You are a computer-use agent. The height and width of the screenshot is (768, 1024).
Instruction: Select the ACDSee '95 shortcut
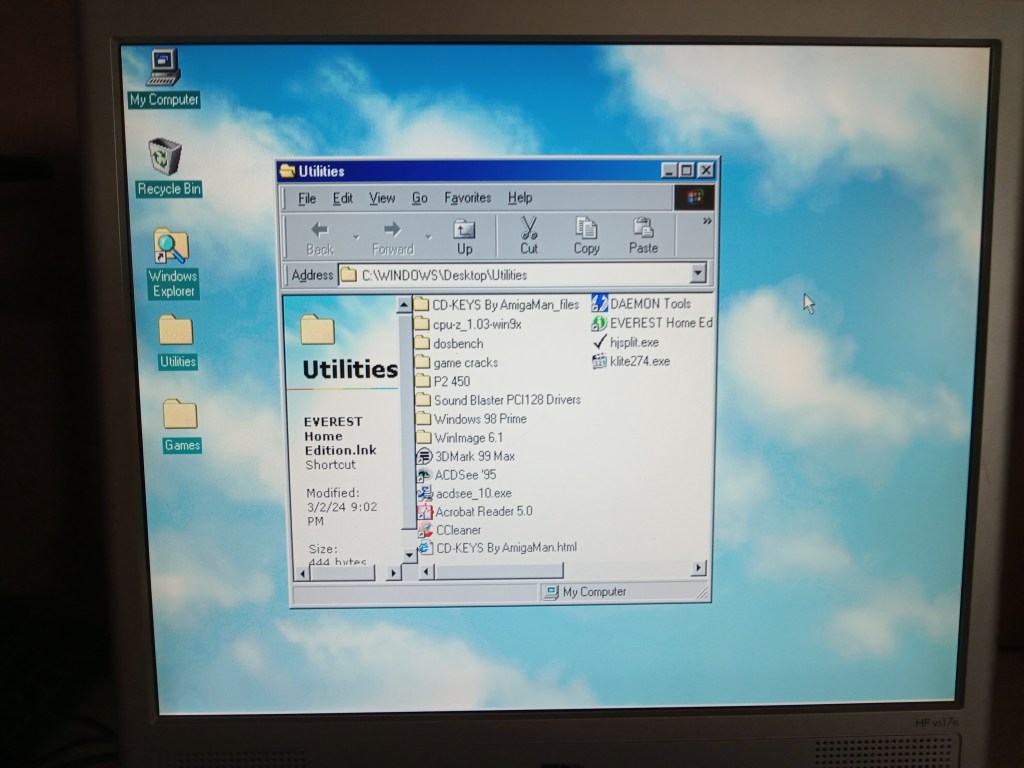(x=464, y=475)
